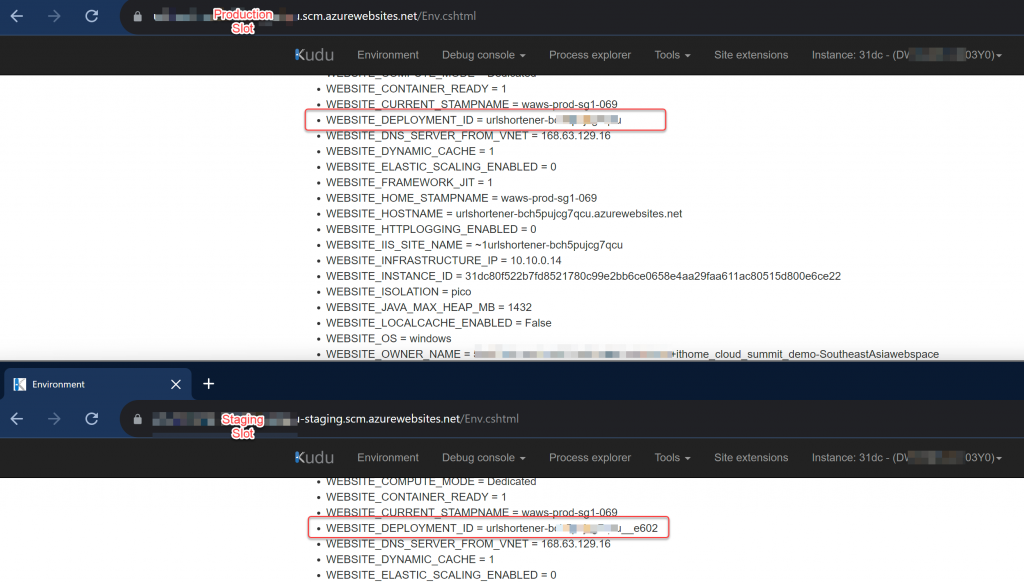Click the Production Slot address bar URL
1024x583 pixels.
click(x=315, y=16)
